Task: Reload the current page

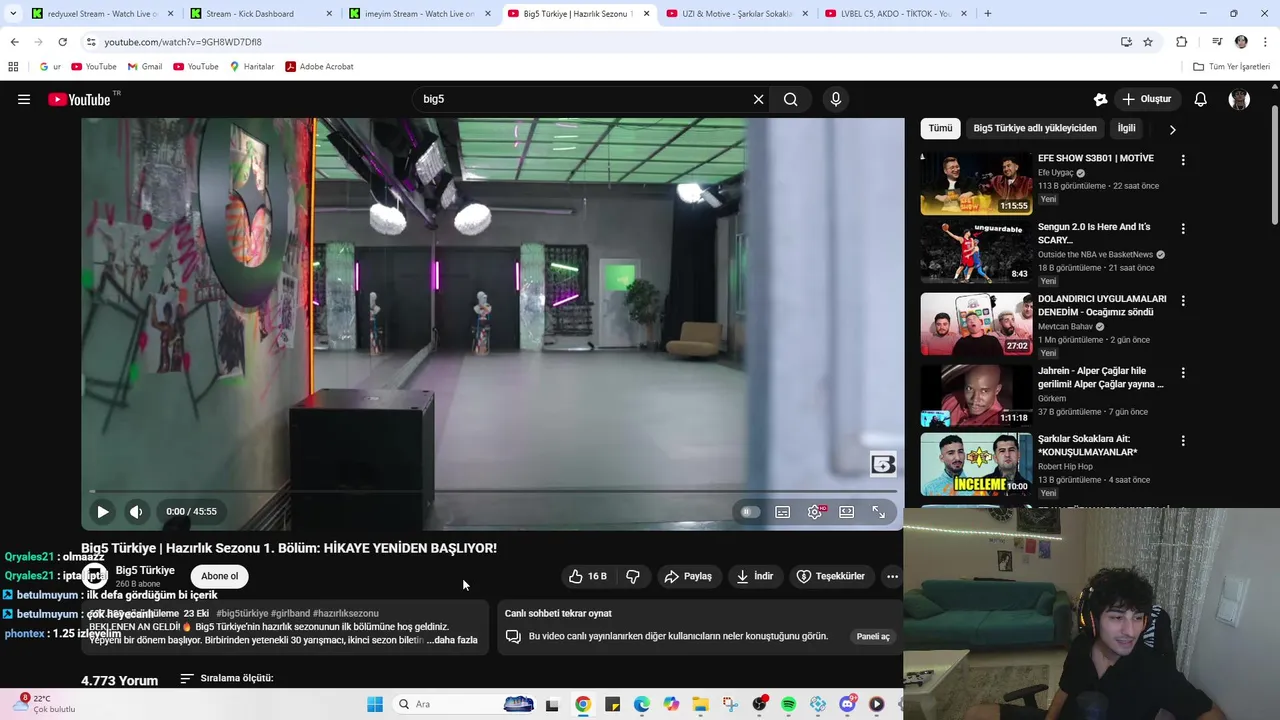Action: click(62, 42)
